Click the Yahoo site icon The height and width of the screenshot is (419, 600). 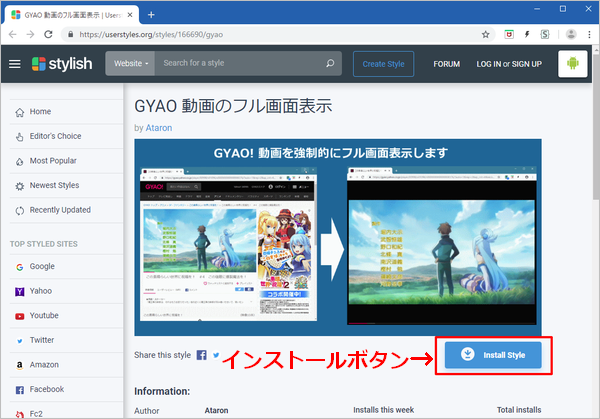20,292
